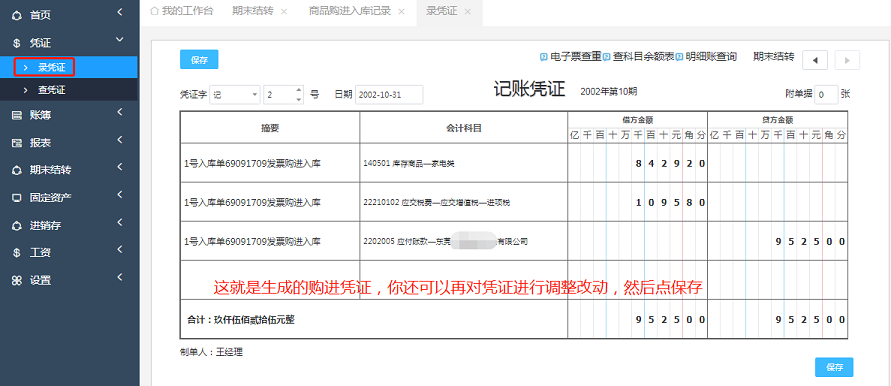Close the 录凭证 tab
Viewport: 891px width, 386px height.
[x=468, y=11]
